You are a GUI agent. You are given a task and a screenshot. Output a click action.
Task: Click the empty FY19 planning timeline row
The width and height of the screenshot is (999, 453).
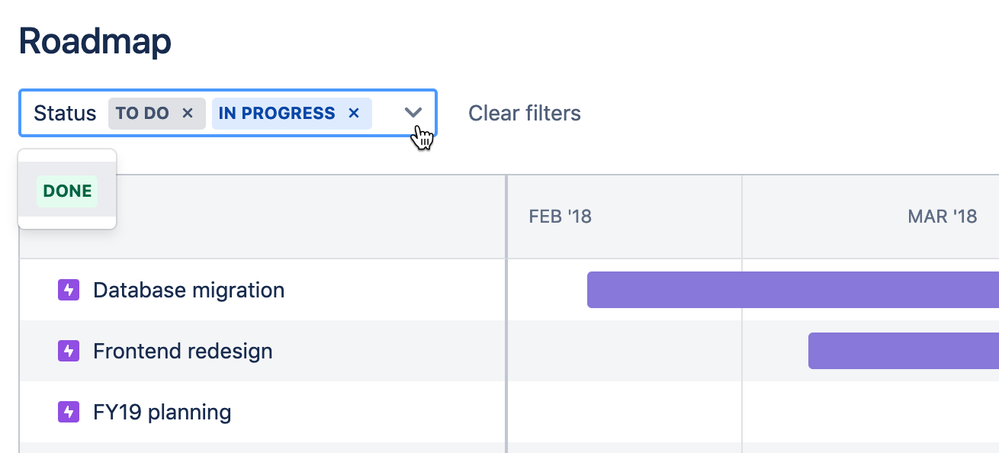(750, 412)
